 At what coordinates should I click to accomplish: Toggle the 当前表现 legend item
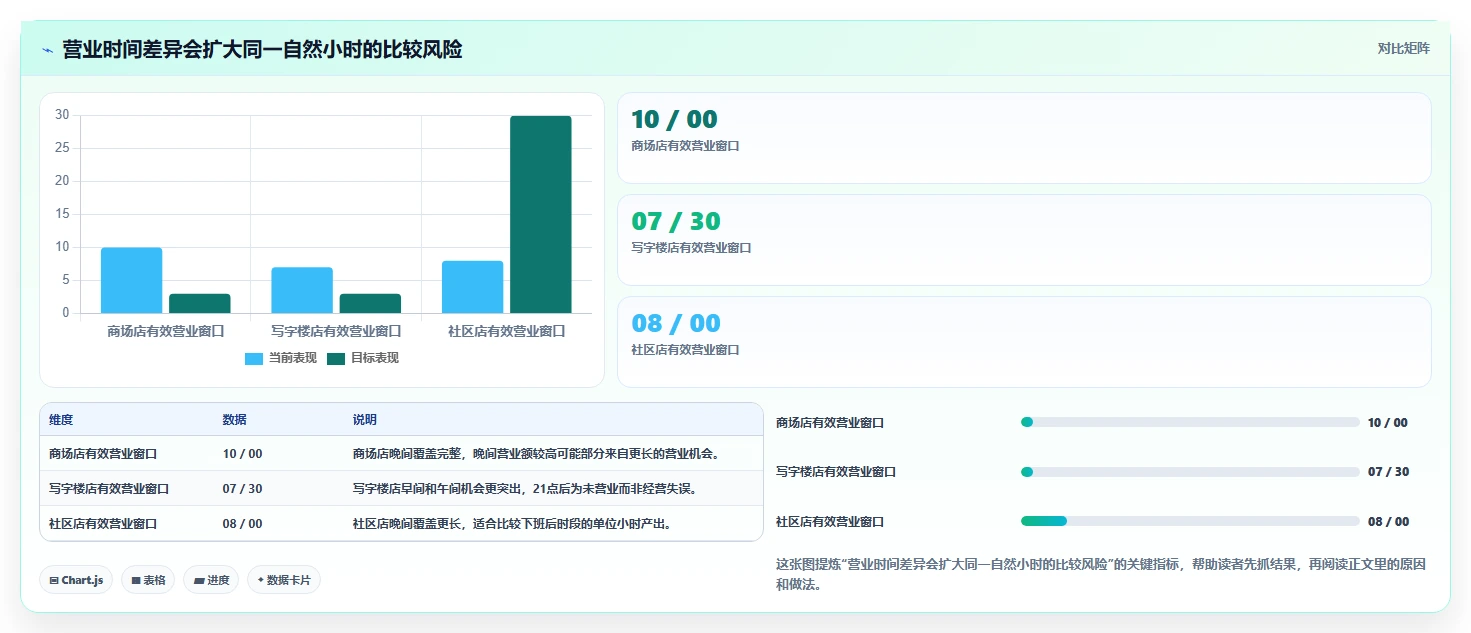pyautogui.click(x=281, y=358)
